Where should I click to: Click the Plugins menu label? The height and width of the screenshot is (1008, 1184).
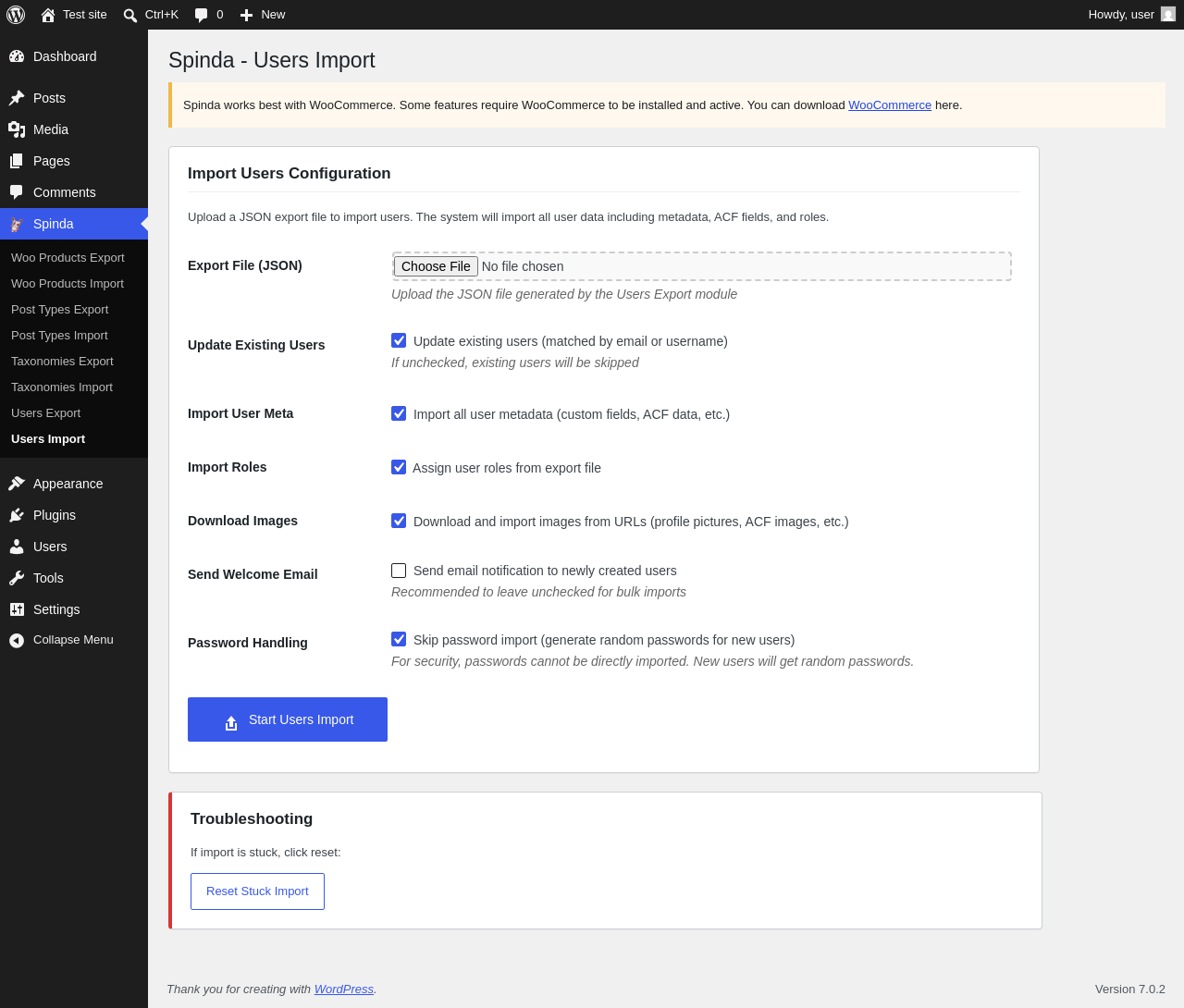click(x=55, y=515)
